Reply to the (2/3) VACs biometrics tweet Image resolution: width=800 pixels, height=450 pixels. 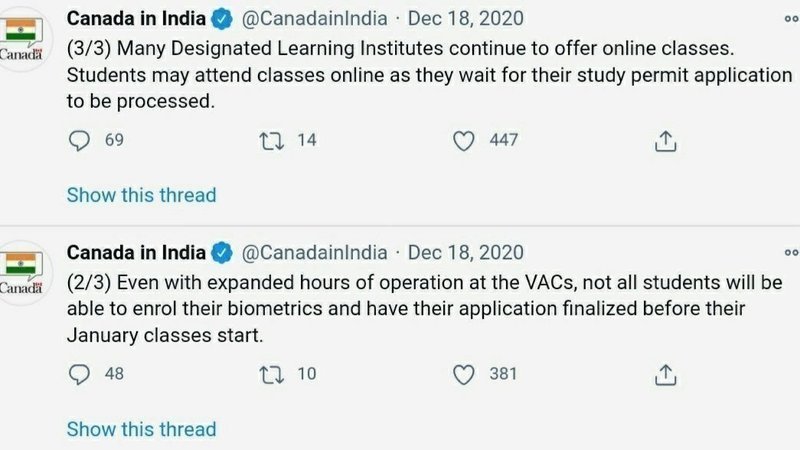coord(78,374)
